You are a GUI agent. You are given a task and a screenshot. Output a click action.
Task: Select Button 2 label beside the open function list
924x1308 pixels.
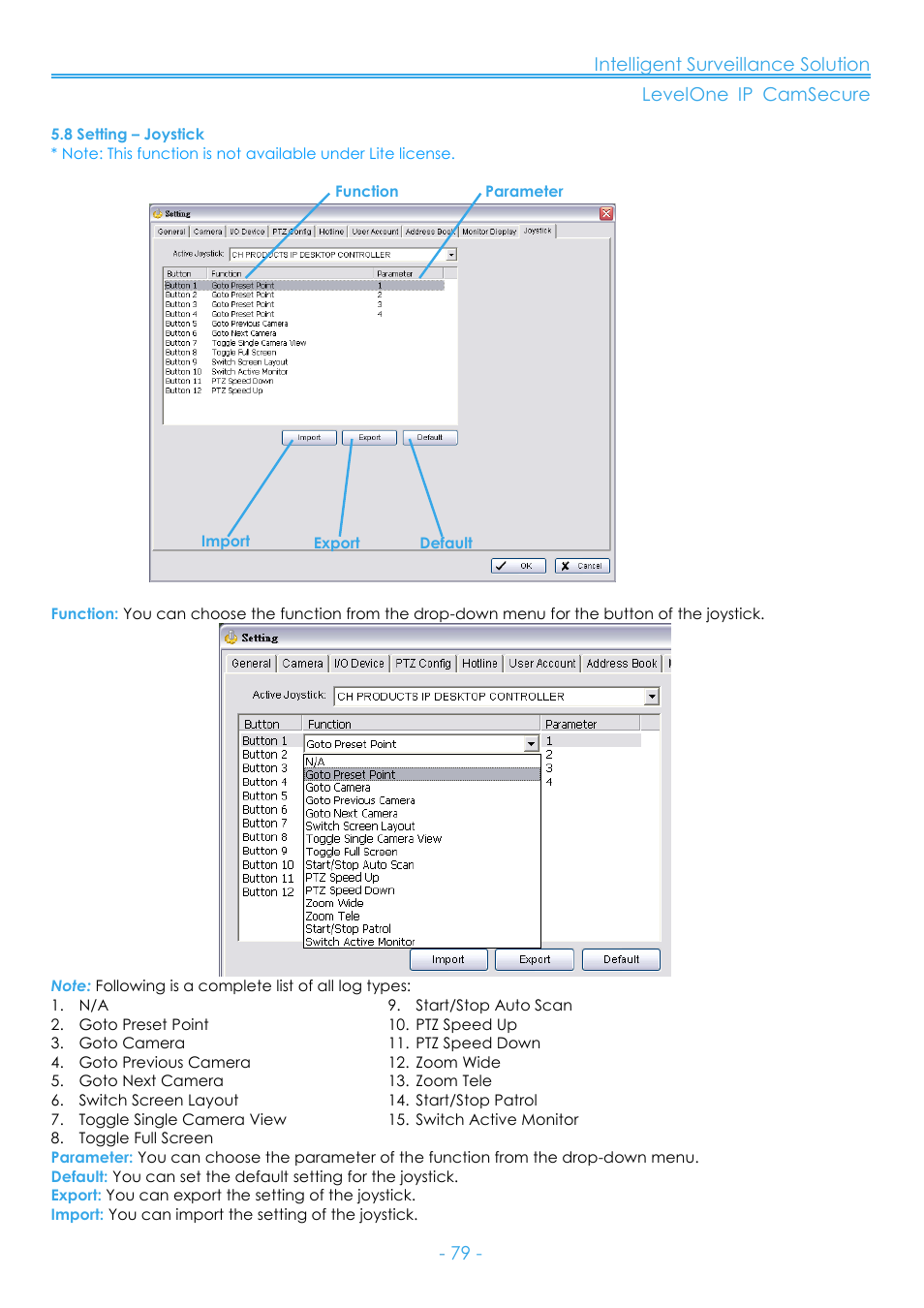pyautogui.click(x=264, y=755)
